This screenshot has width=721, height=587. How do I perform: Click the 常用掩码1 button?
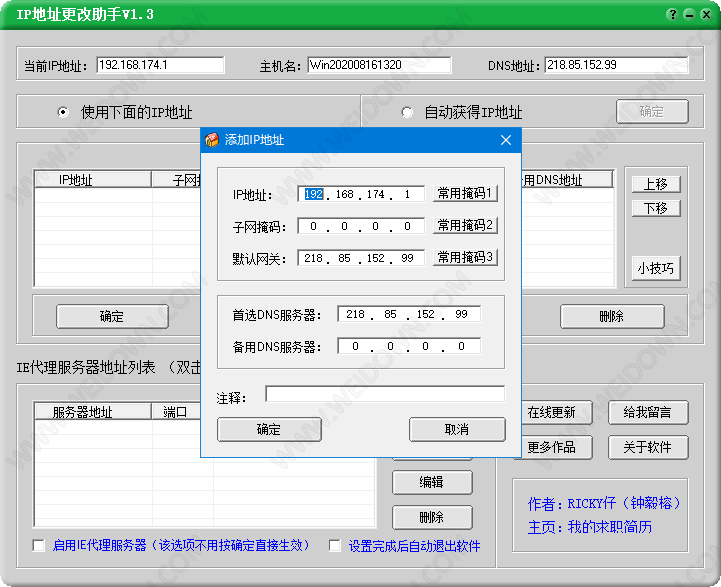[465, 194]
